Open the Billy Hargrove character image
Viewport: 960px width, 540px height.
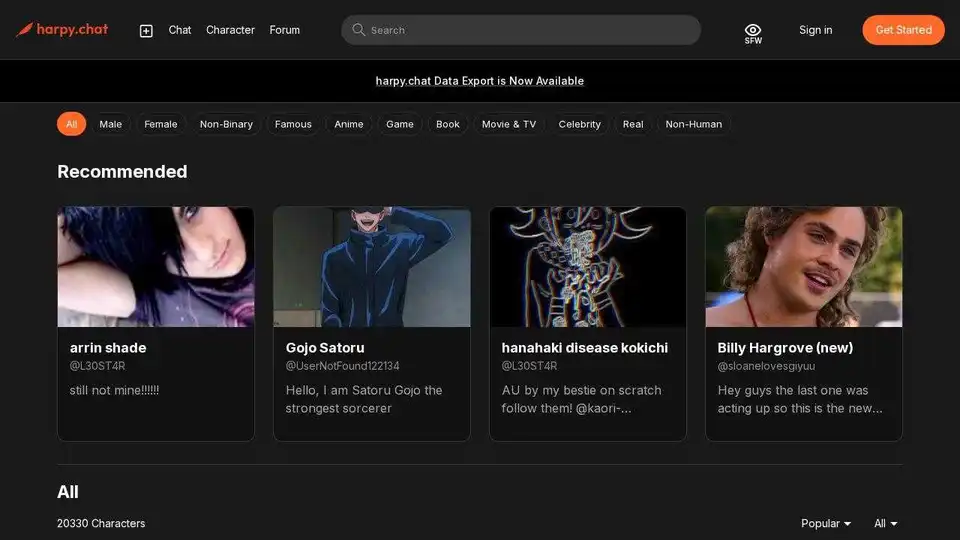[x=803, y=266]
